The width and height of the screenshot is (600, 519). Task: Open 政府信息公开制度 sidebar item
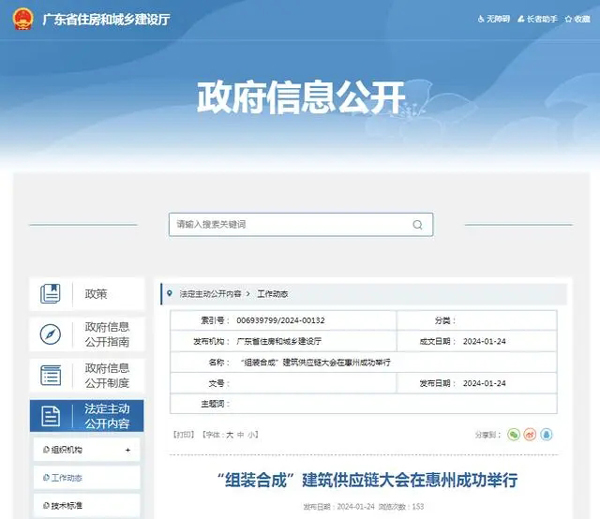click(87, 375)
